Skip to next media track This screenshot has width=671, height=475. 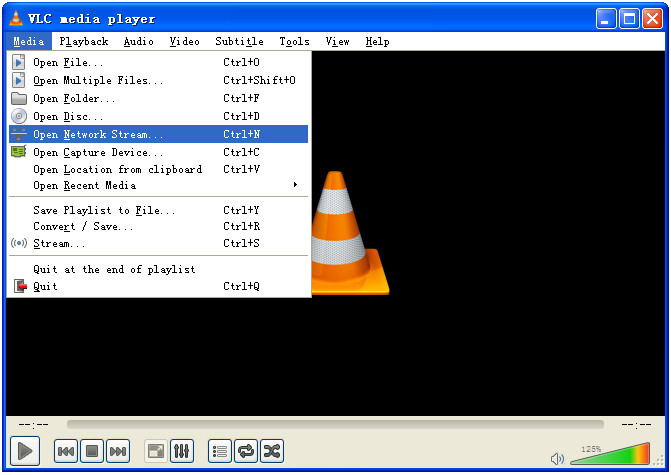tap(118, 451)
